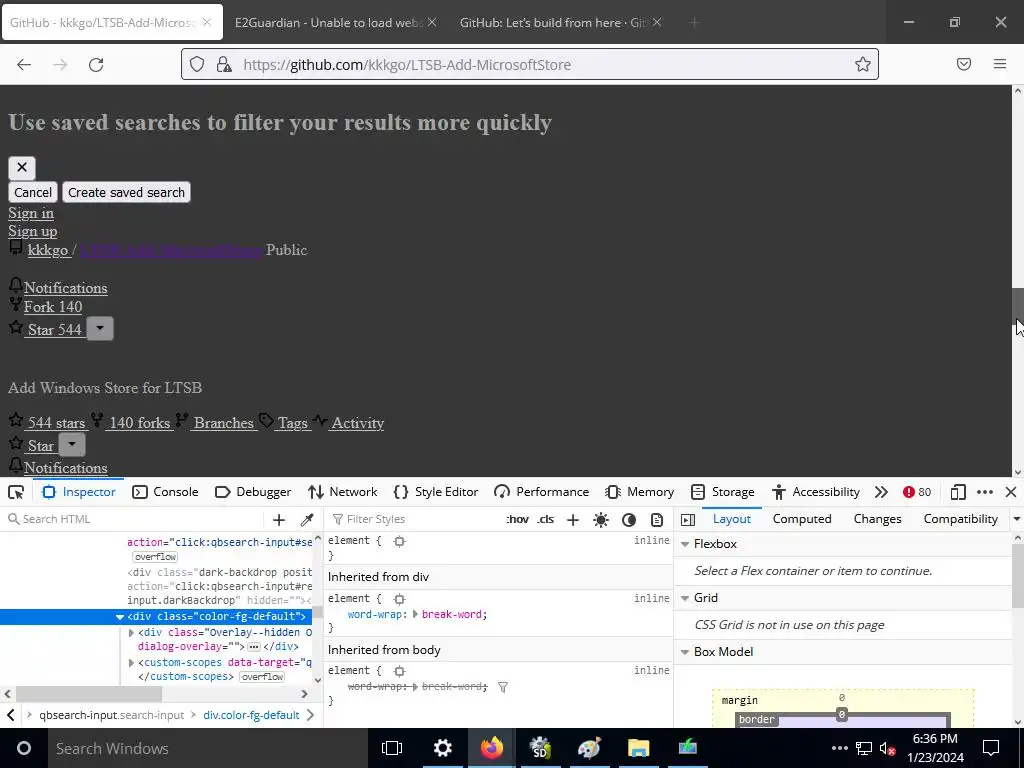Select the Changes sidebar tab
The height and width of the screenshot is (768, 1024).
point(877,519)
